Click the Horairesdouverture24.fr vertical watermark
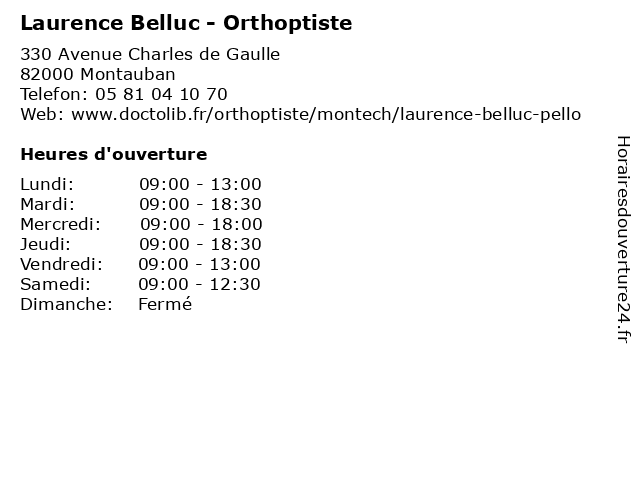 pos(623,239)
